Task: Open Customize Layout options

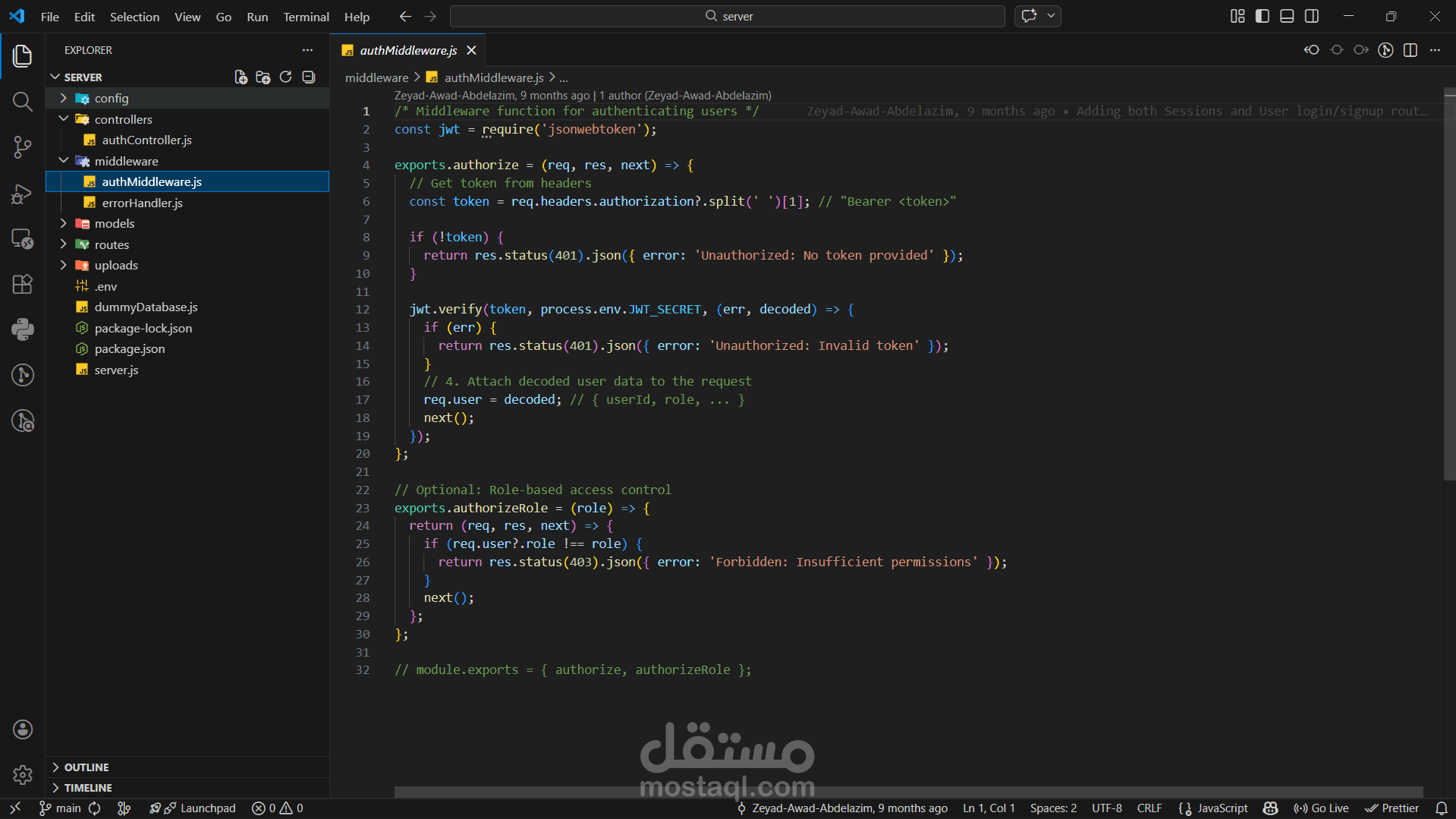Action: 1237,16
